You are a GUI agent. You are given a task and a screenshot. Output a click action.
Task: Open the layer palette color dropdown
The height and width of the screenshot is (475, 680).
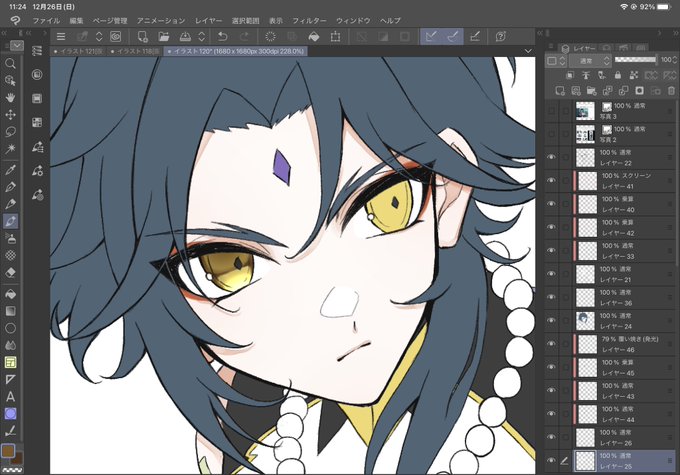556,61
